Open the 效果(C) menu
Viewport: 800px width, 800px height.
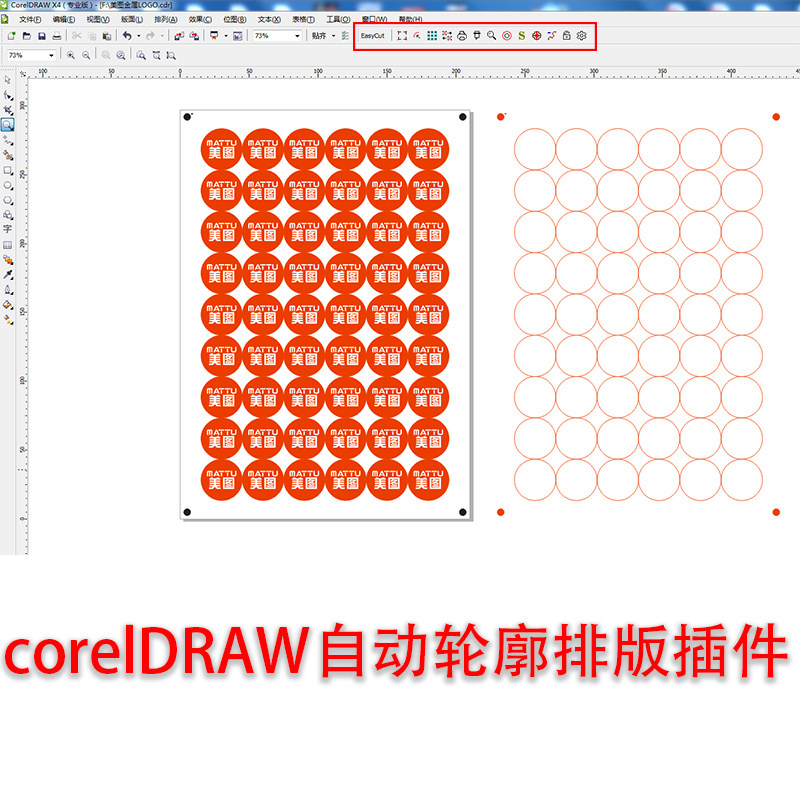200,19
